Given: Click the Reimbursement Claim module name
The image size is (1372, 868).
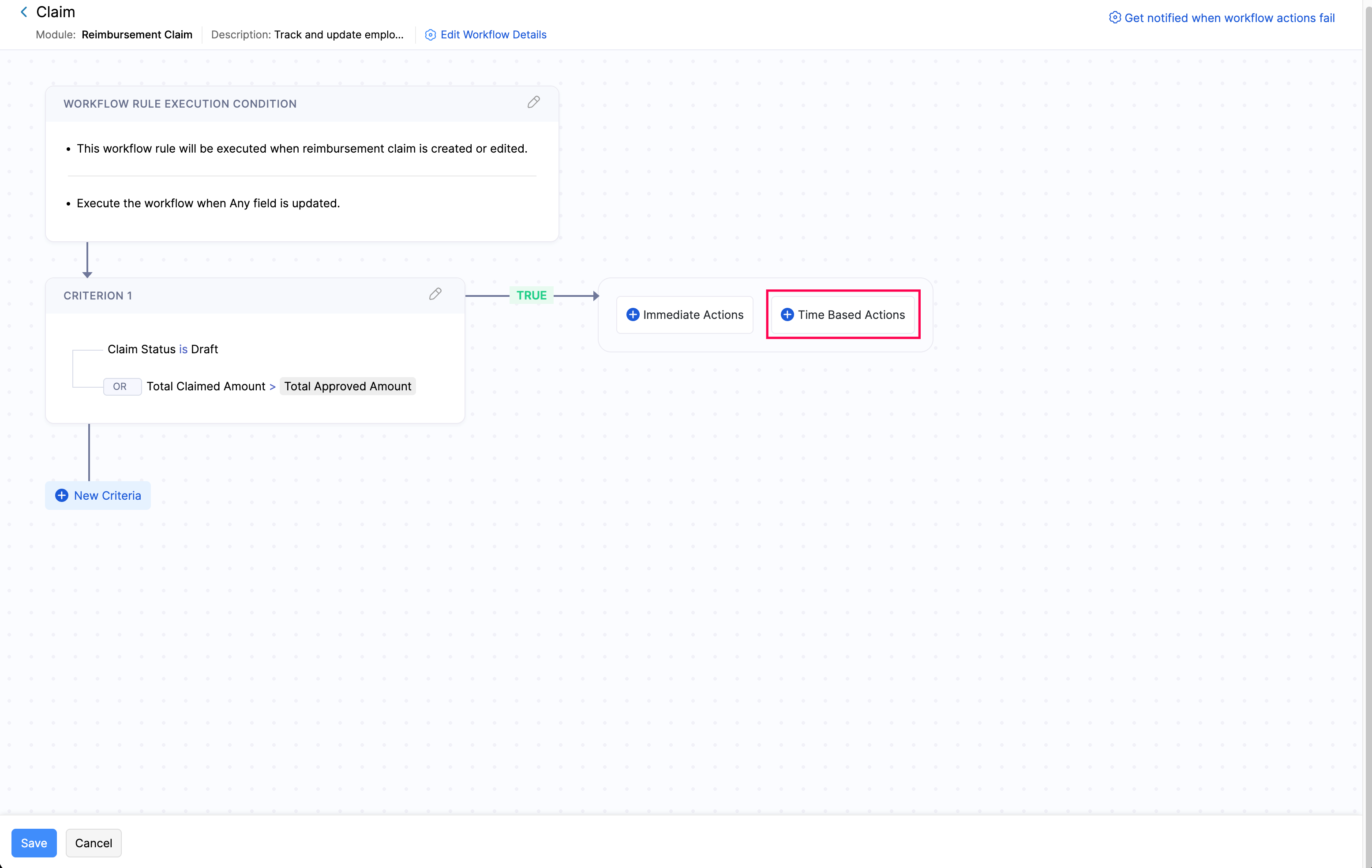Looking at the screenshot, I should [x=137, y=35].
